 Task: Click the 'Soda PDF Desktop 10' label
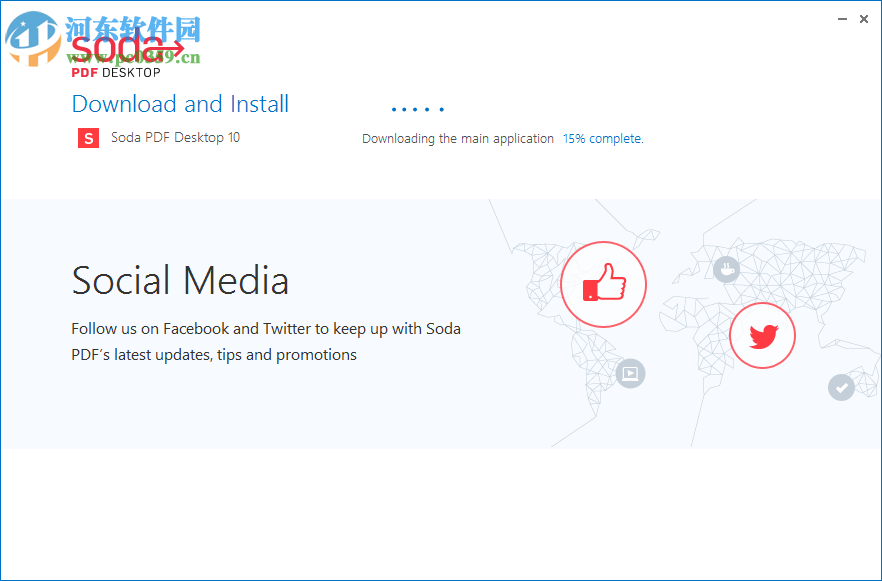[x=176, y=137]
